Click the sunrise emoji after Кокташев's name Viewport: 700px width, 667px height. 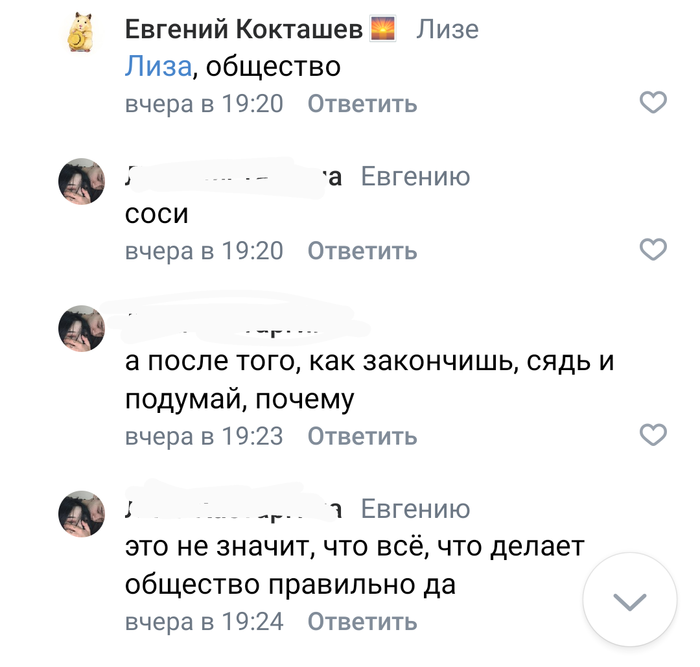383,30
